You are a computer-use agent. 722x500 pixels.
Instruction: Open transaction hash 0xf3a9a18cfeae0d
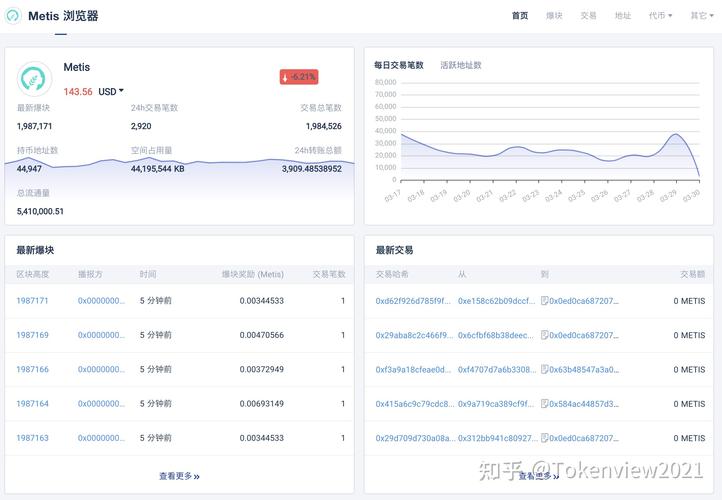413,369
